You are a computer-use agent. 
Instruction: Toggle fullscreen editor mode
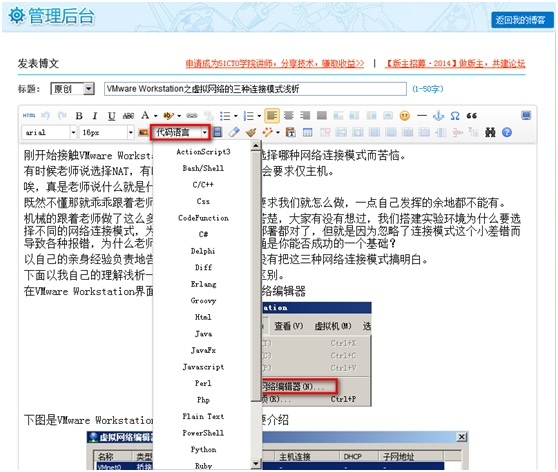(526, 115)
